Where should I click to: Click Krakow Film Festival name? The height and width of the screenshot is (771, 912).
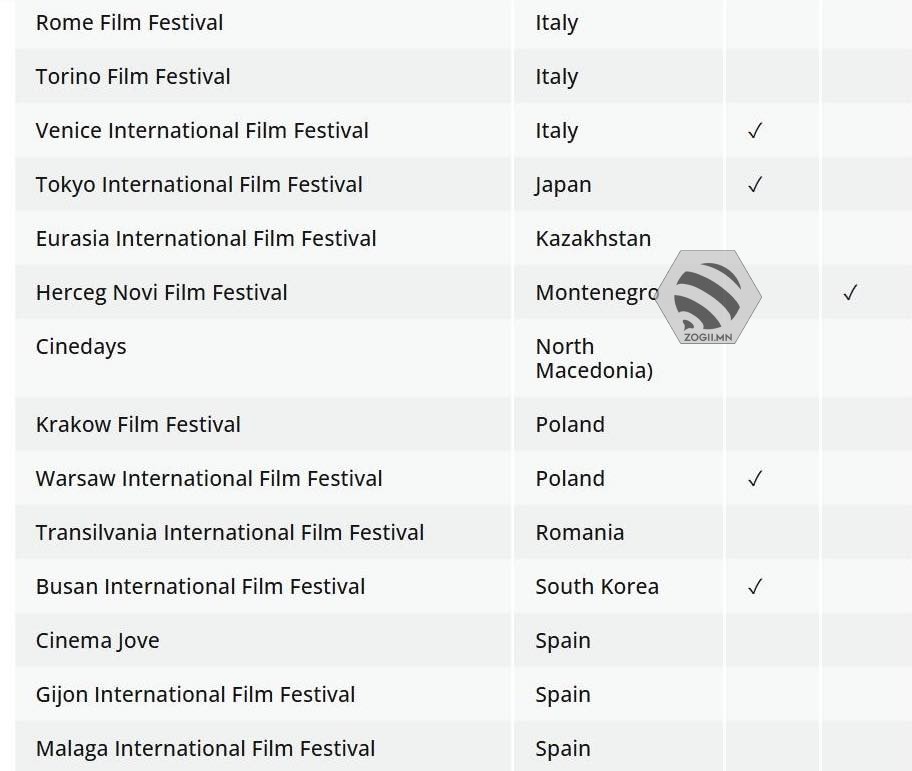pyautogui.click(x=138, y=425)
